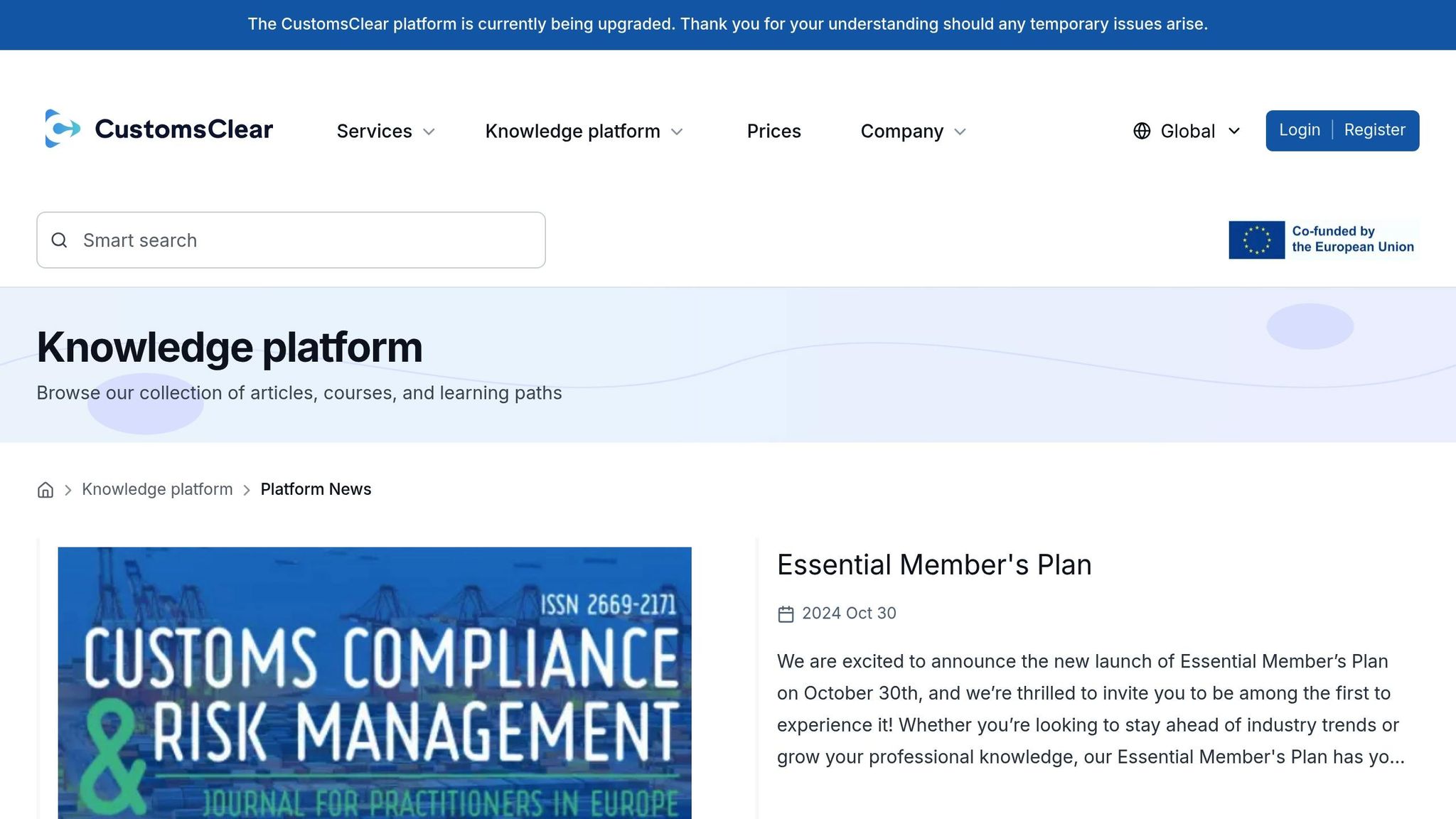Click the globe language icon

coord(1142,131)
